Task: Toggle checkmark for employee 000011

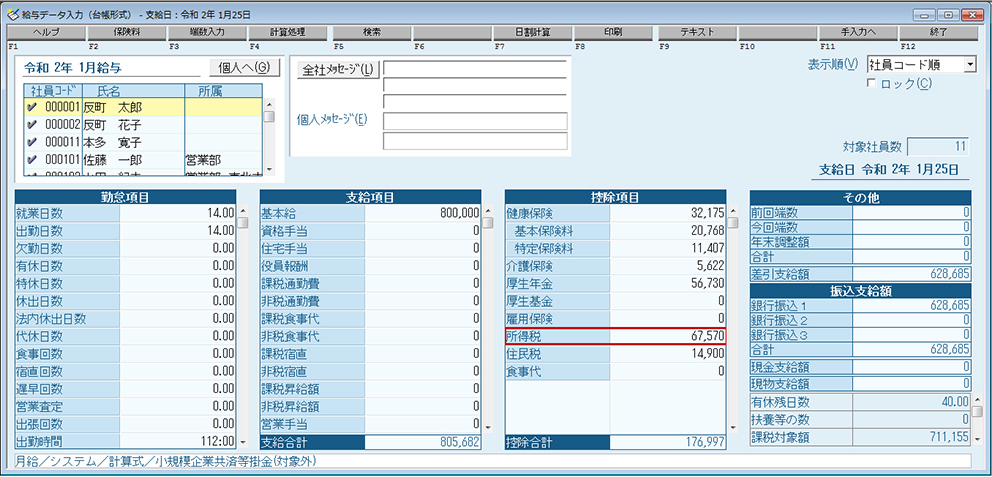Action: click(32, 143)
